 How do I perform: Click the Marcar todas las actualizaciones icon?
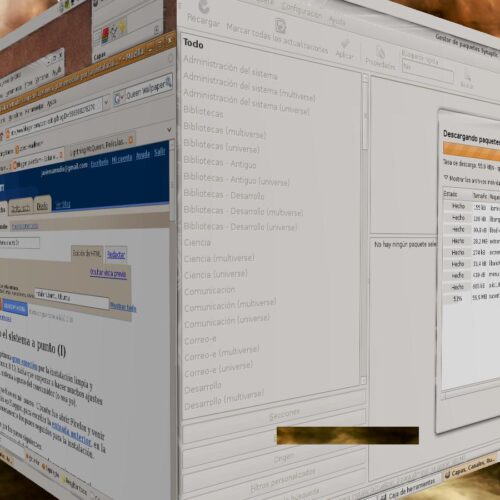281,26
